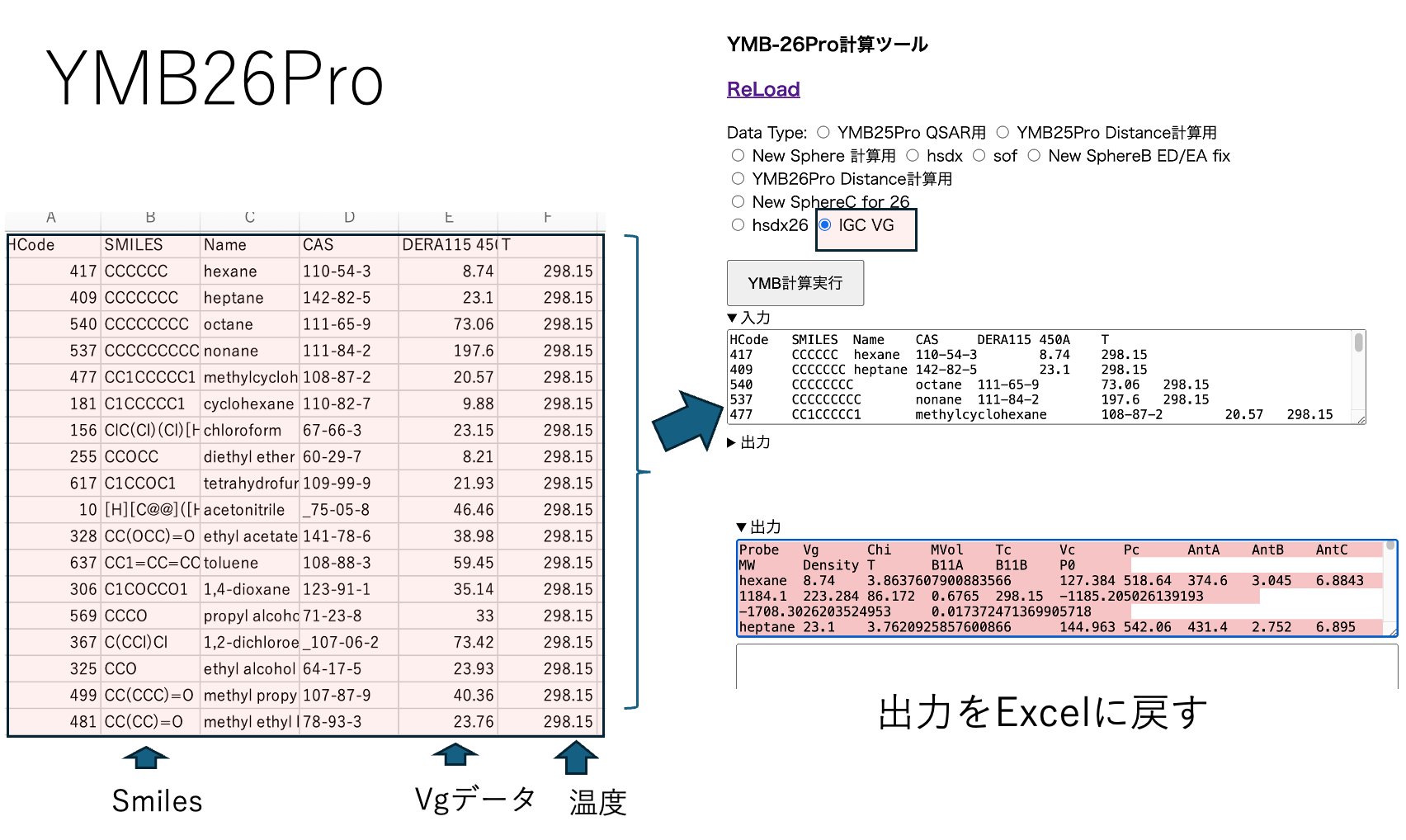
Task: Collapse the 入力 section triangle
Action: tap(732, 318)
